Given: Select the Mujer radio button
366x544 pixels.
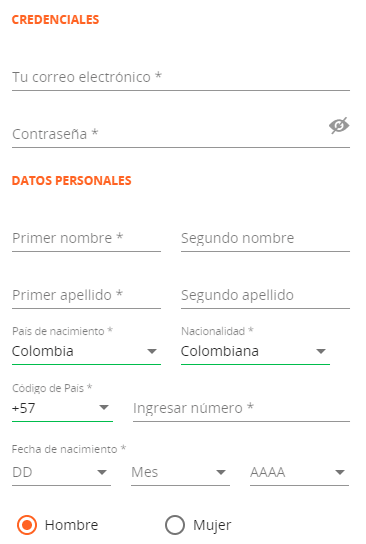Looking at the screenshot, I should (x=175, y=525).
